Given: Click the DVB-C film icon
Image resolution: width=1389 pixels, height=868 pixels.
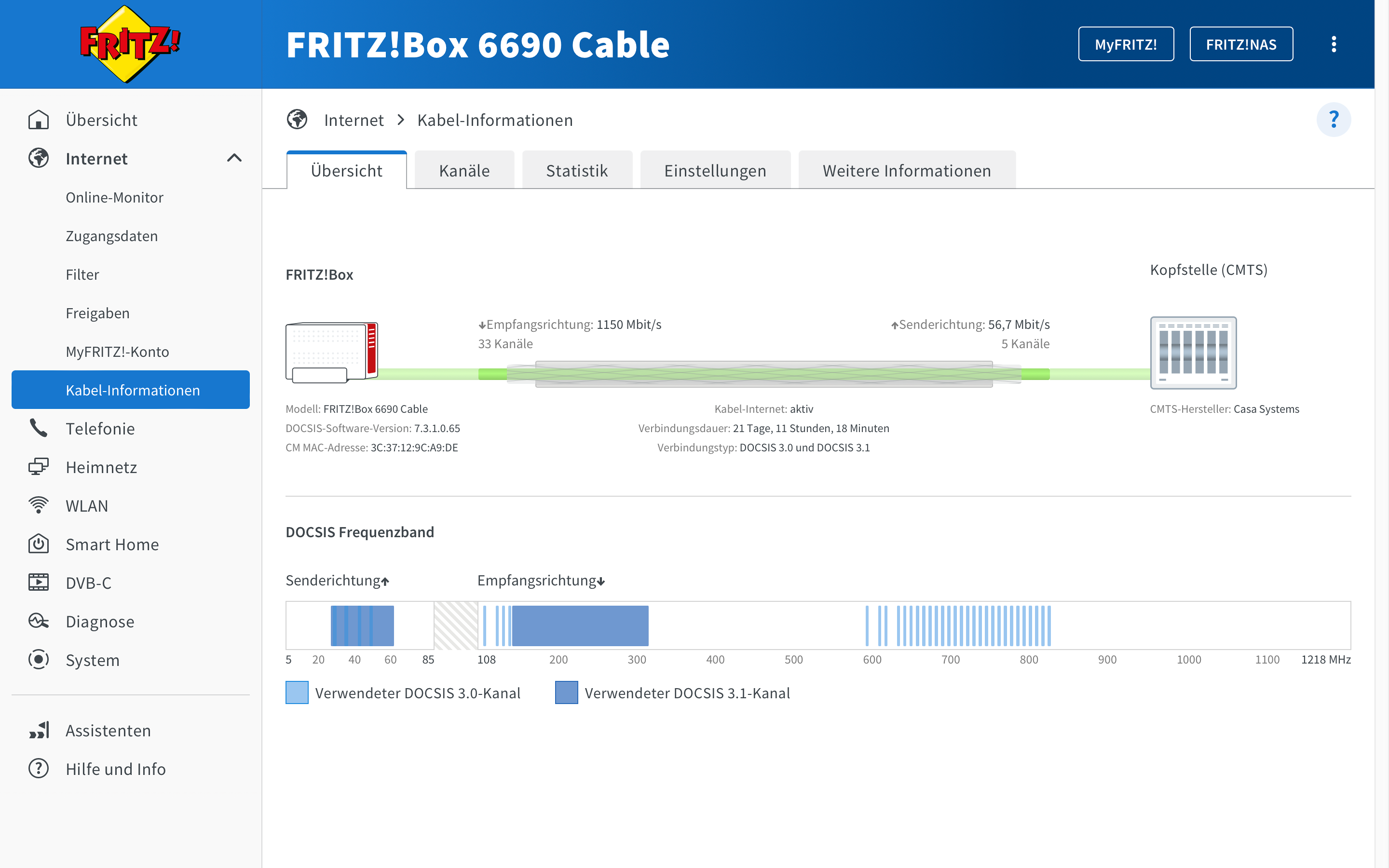Looking at the screenshot, I should 39,582.
